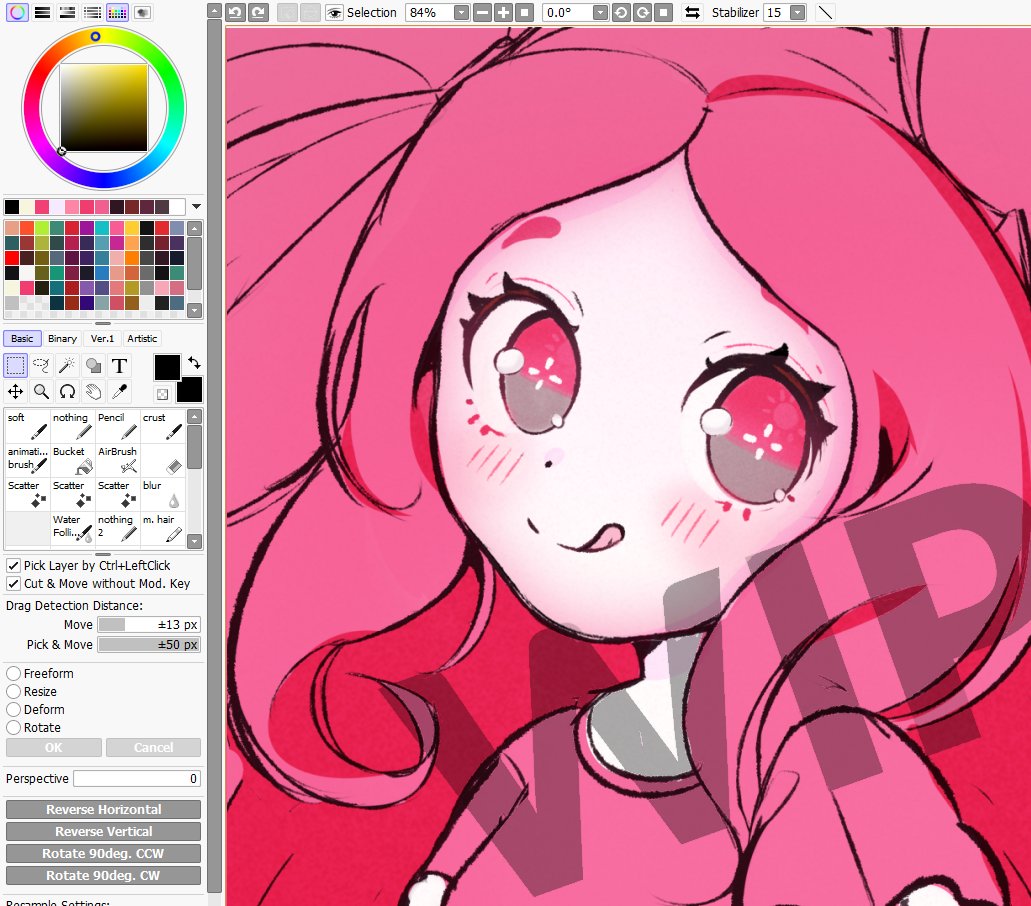Click the Move drag distance slider

[x=149, y=625]
